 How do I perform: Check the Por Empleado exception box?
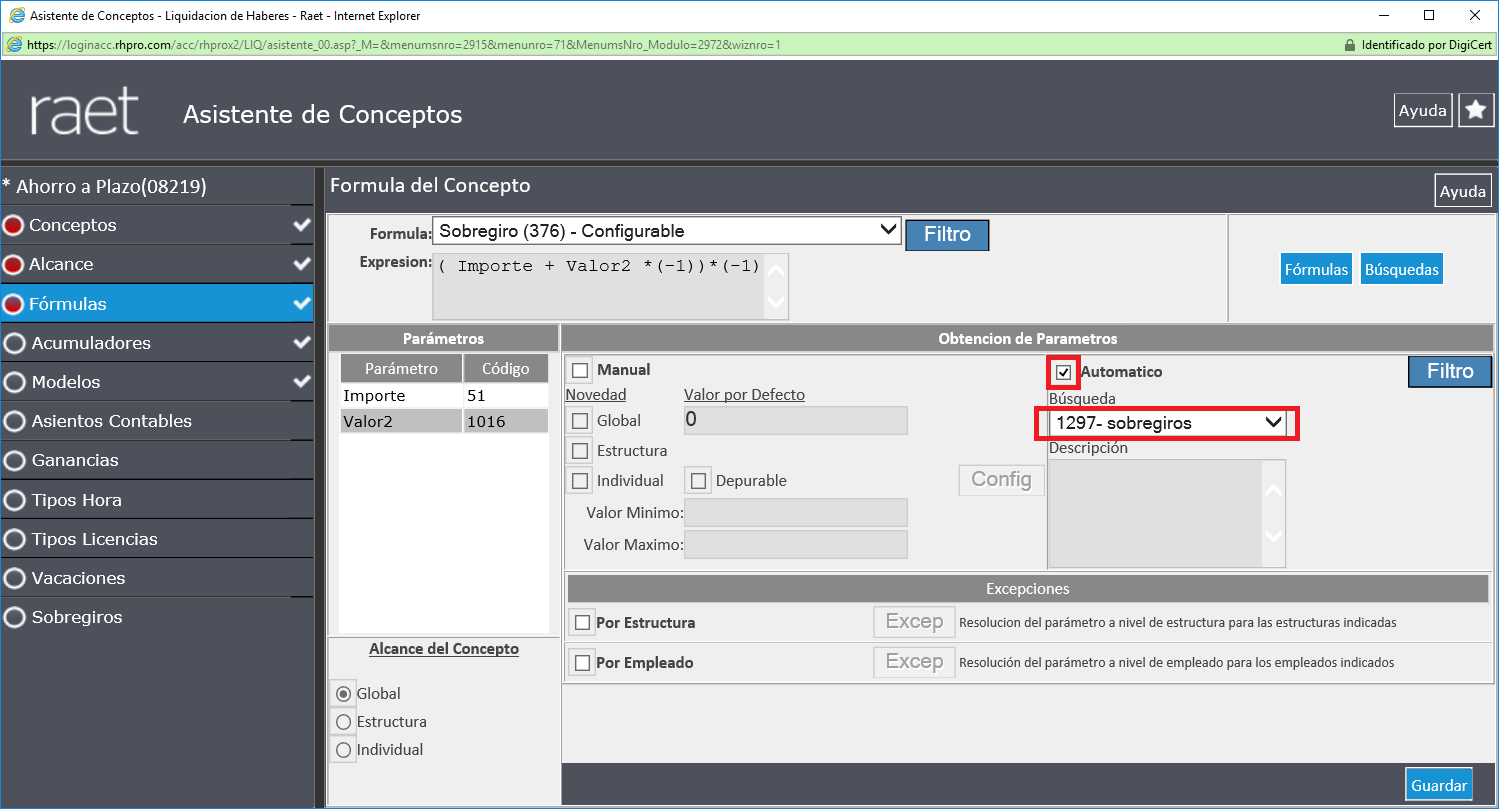click(582, 663)
